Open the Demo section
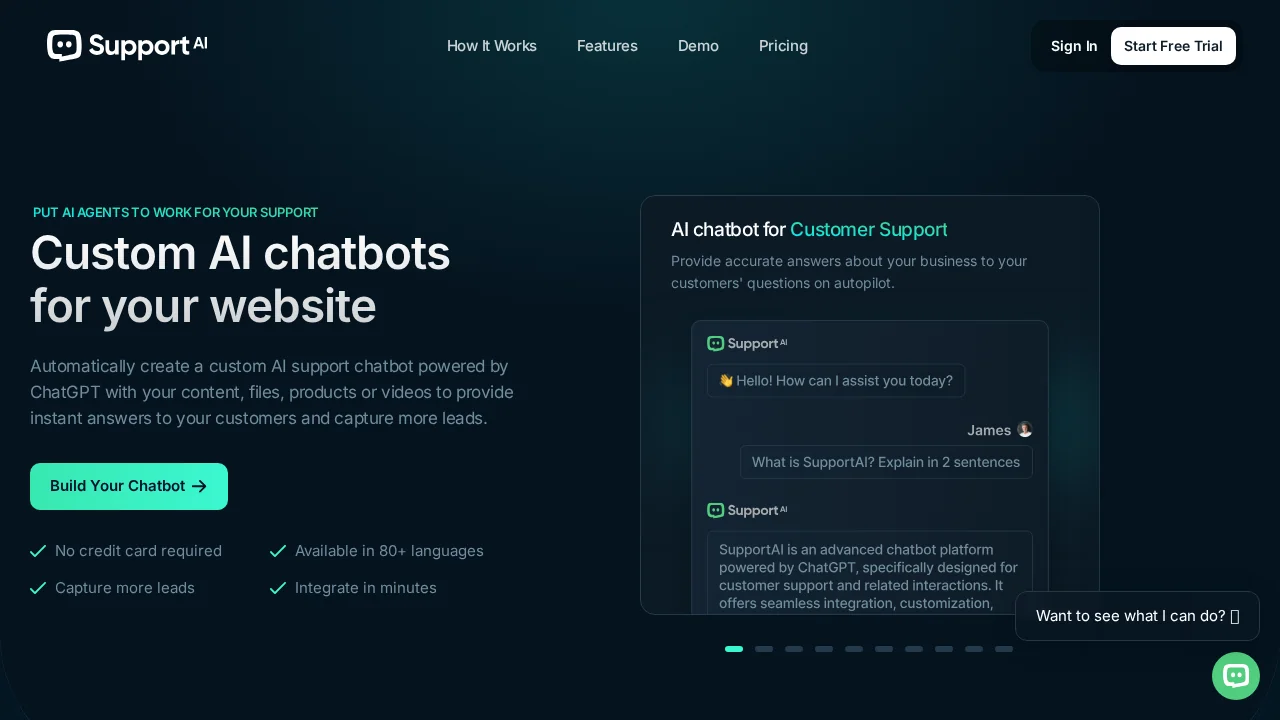Screen dimensions: 1280x720 click(698, 46)
